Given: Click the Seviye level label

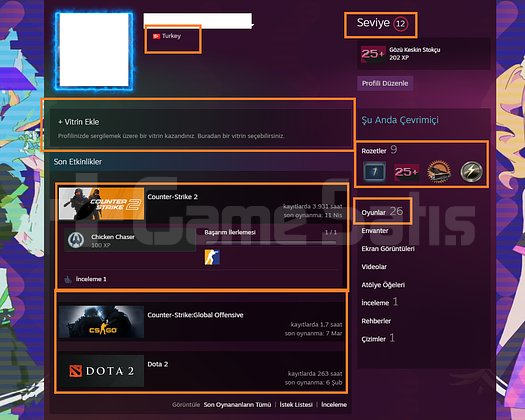Looking at the screenshot, I should (373, 23).
